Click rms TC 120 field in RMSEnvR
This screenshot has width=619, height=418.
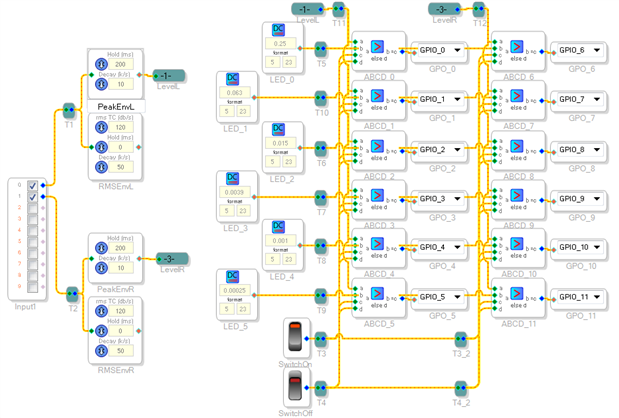tap(121, 311)
